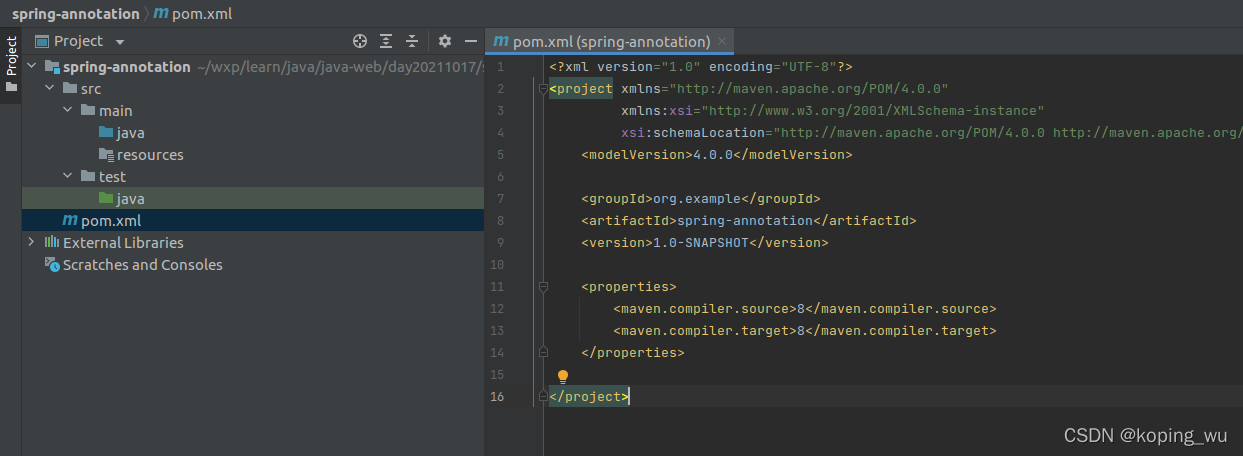Screen dimensions: 1243x456
Task: Click the light bulb intention icon
Action: click(562, 376)
